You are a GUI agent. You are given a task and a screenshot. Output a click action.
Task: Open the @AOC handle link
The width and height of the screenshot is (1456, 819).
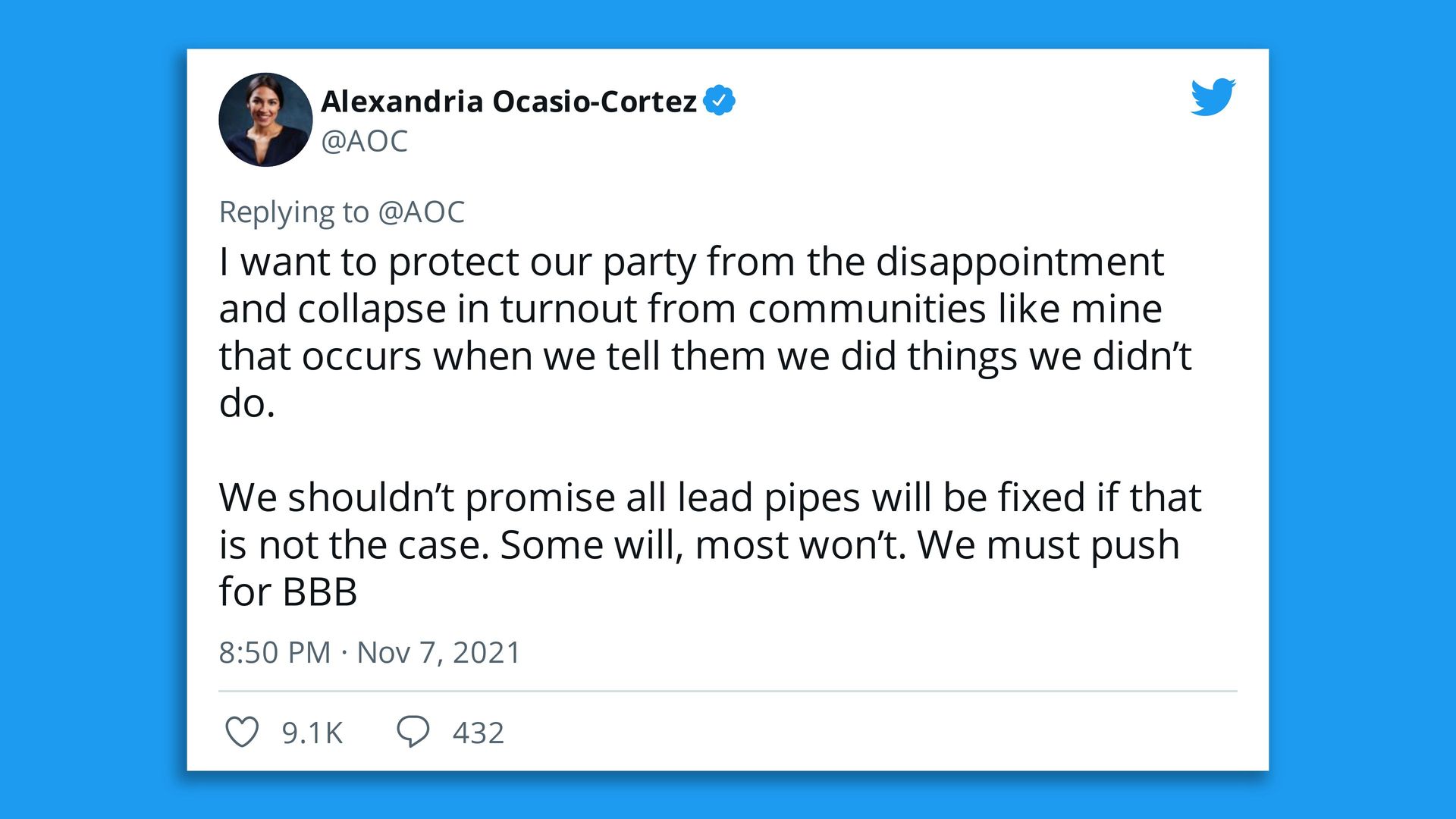point(365,140)
